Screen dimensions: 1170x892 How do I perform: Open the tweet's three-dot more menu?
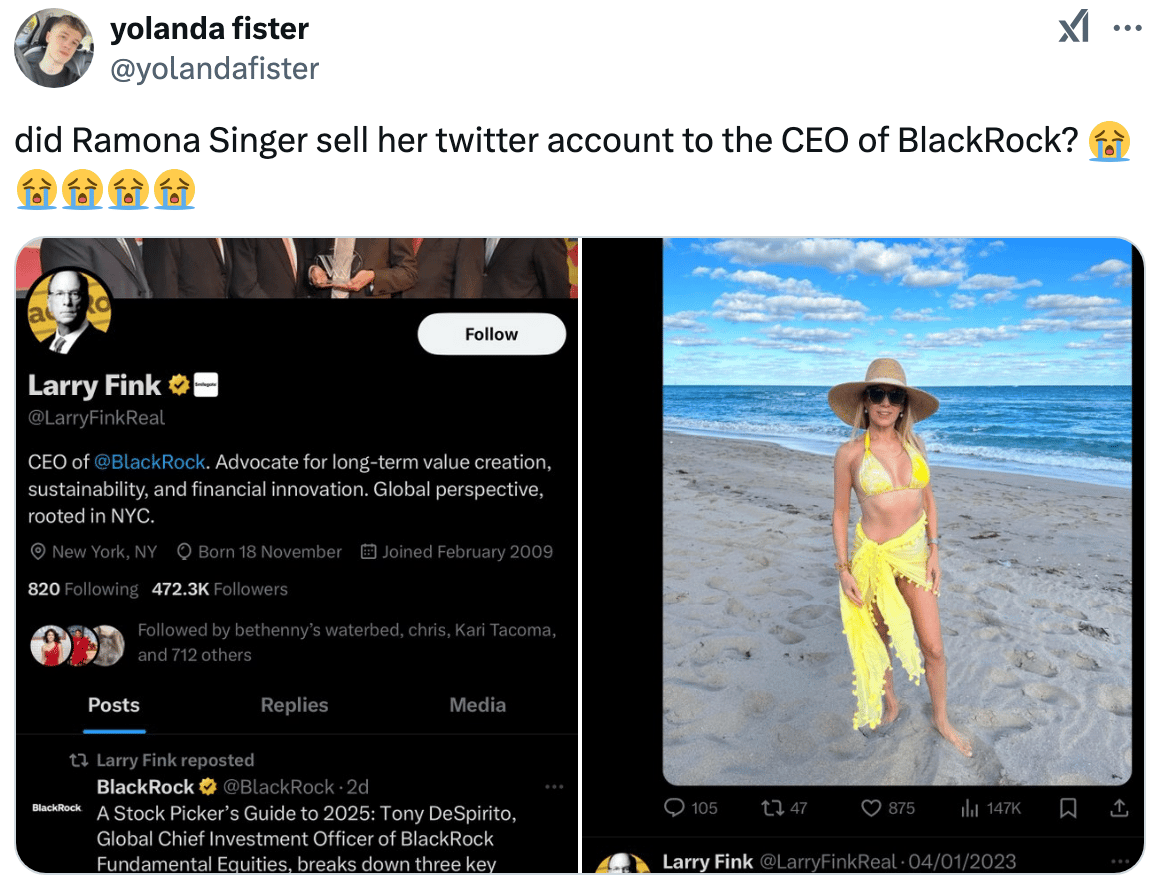click(x=1127, y=29)
